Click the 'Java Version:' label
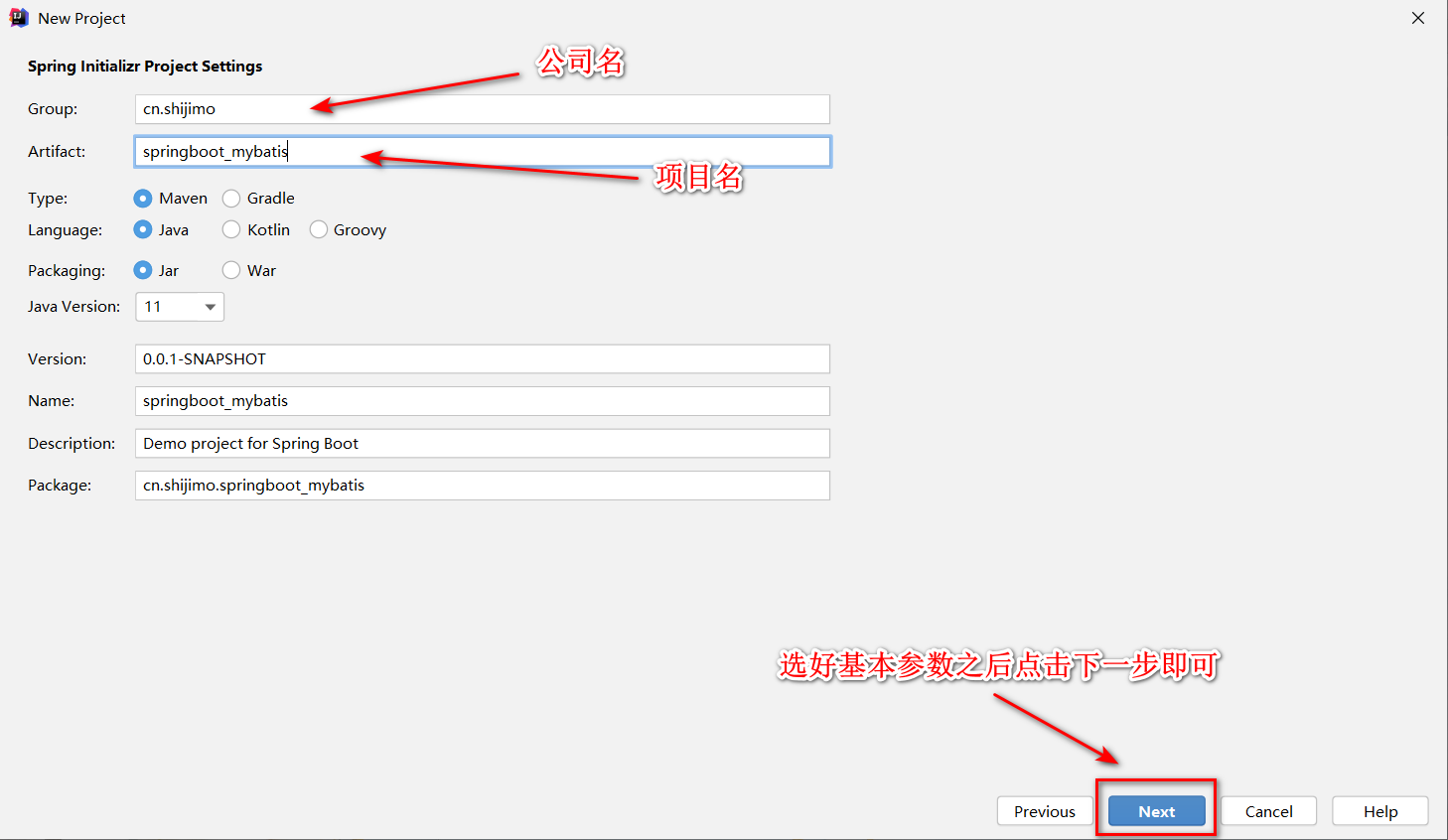 (x=73, y=307)
